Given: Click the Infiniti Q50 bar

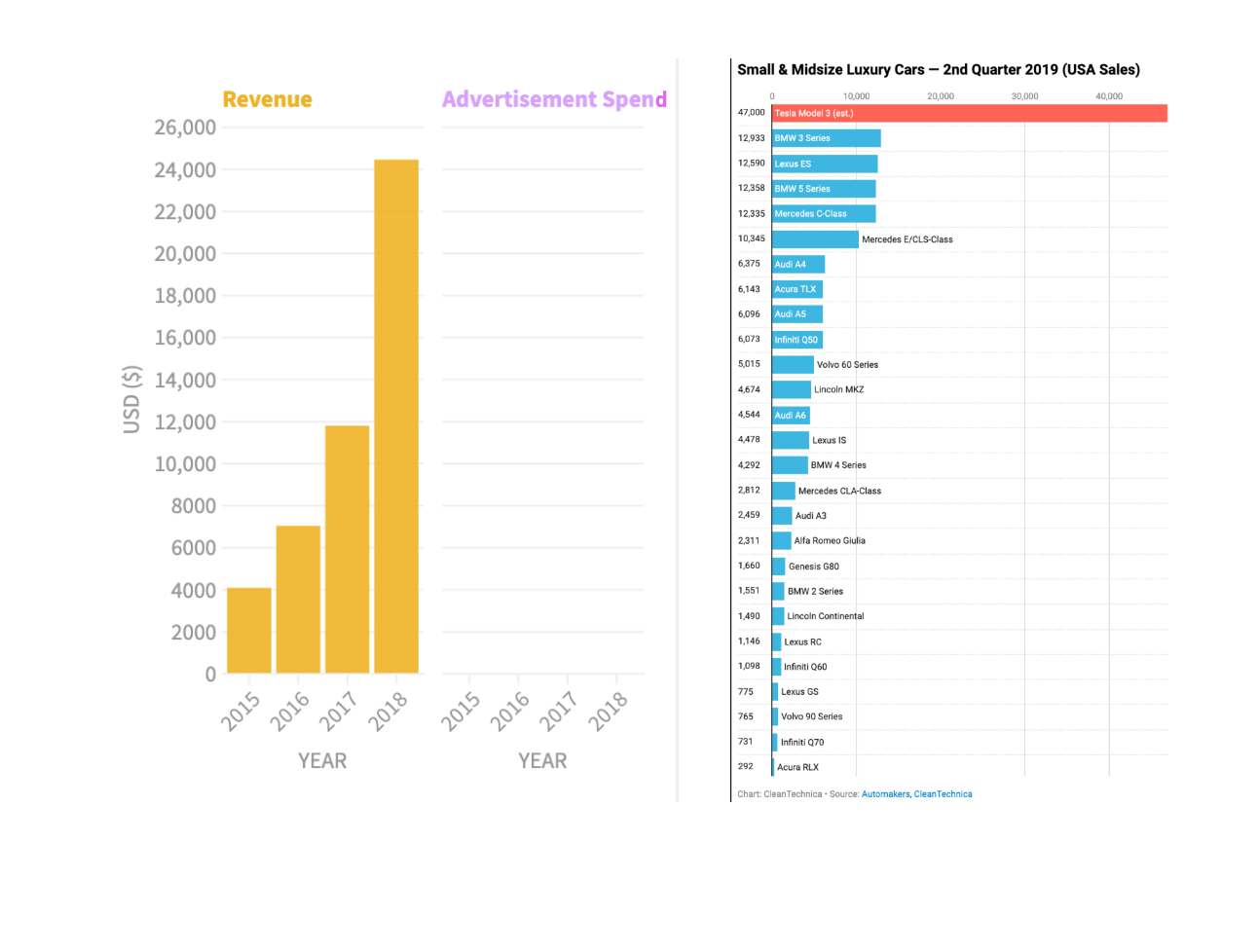Looking at the screenshot, I should point(797,340).
